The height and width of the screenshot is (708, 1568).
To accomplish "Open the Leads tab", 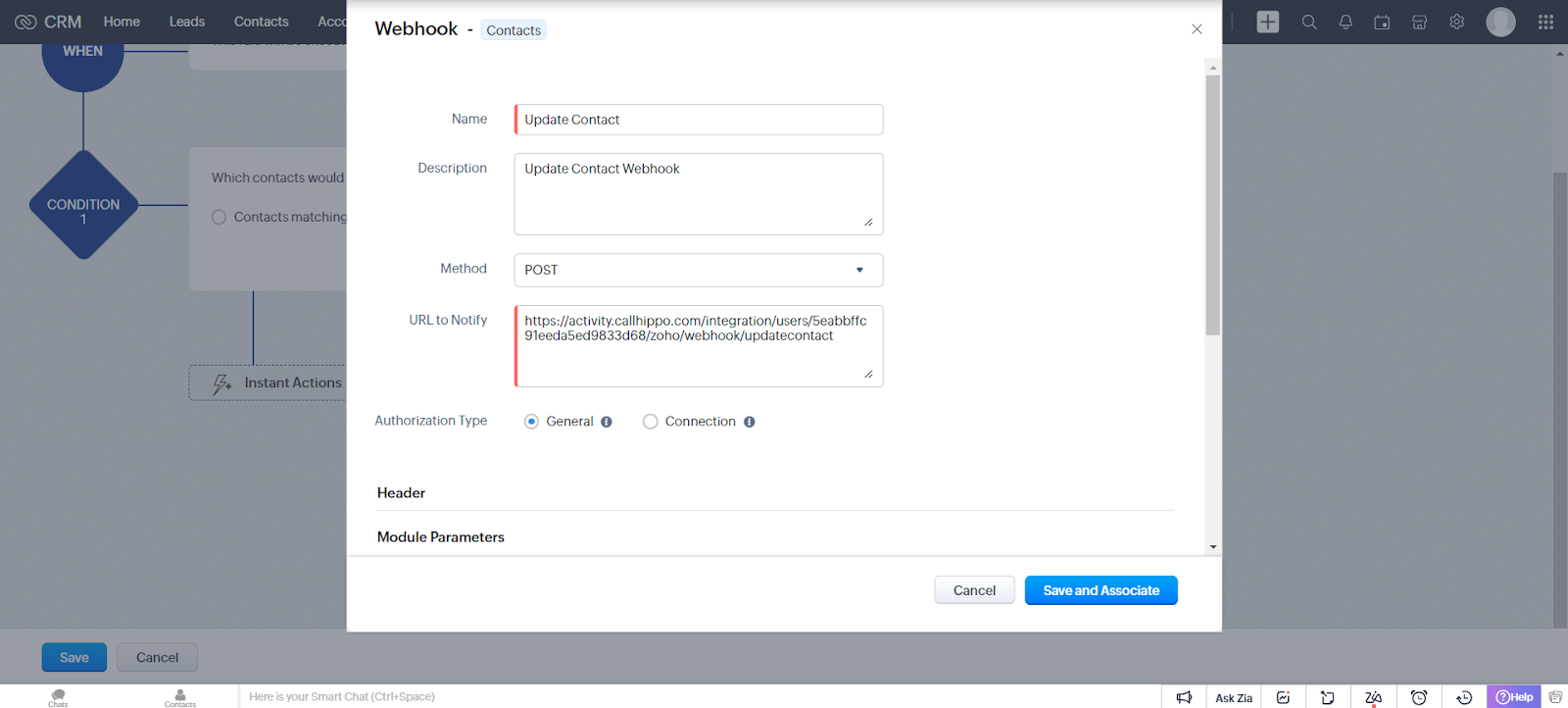I will 187,22.
